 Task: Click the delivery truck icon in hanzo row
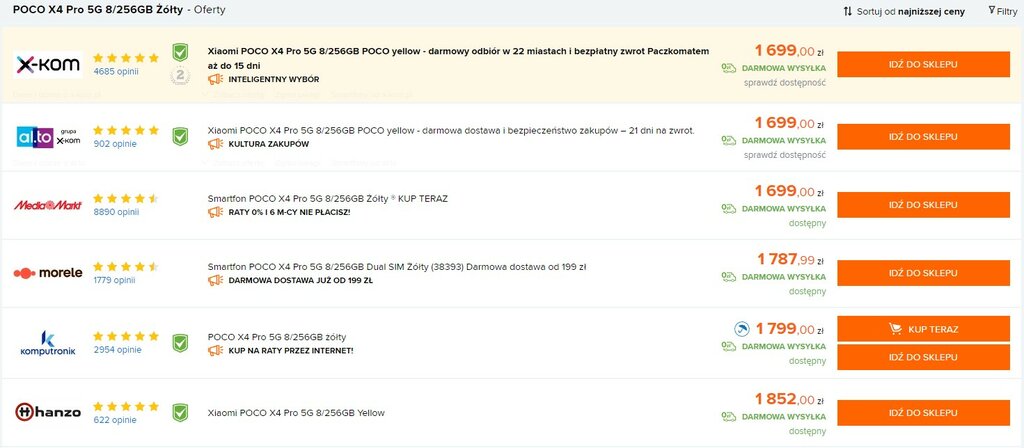coord(729,417)
